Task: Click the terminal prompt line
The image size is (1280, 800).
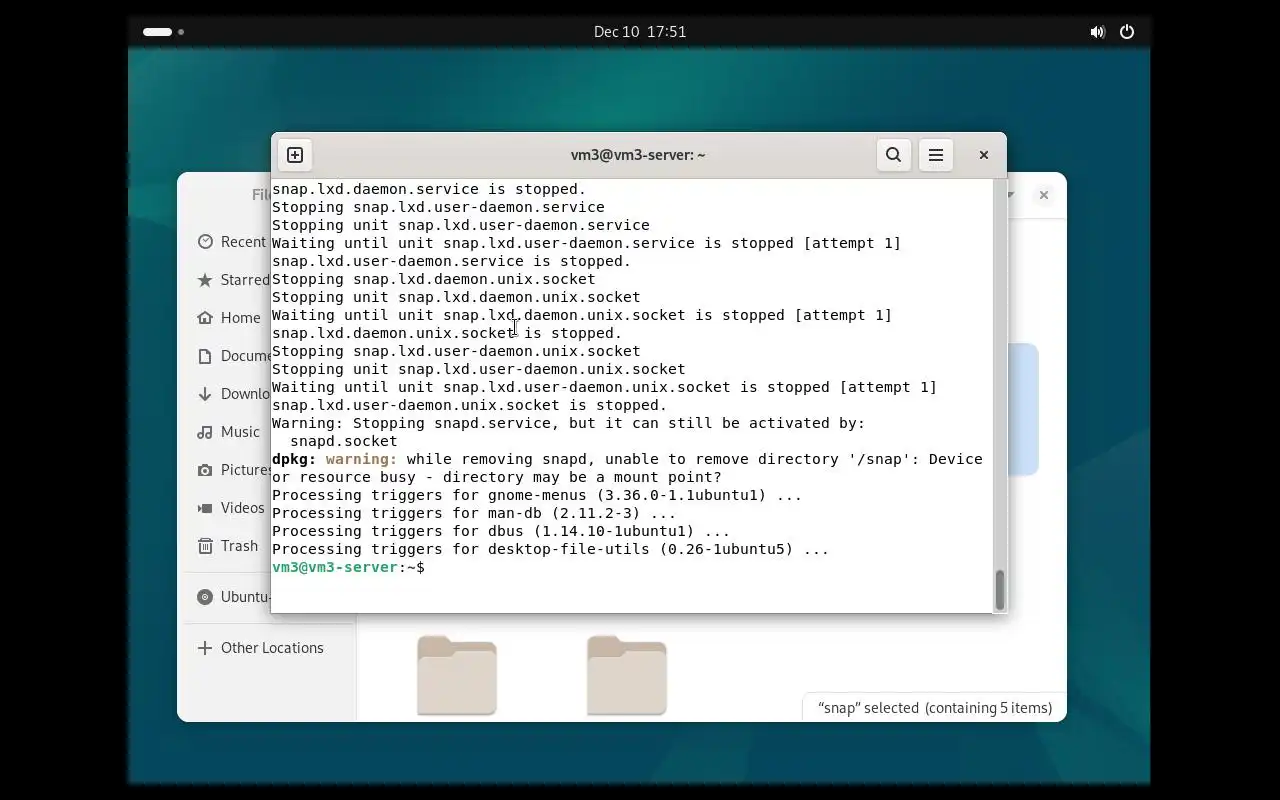Action: coord(348,568)
